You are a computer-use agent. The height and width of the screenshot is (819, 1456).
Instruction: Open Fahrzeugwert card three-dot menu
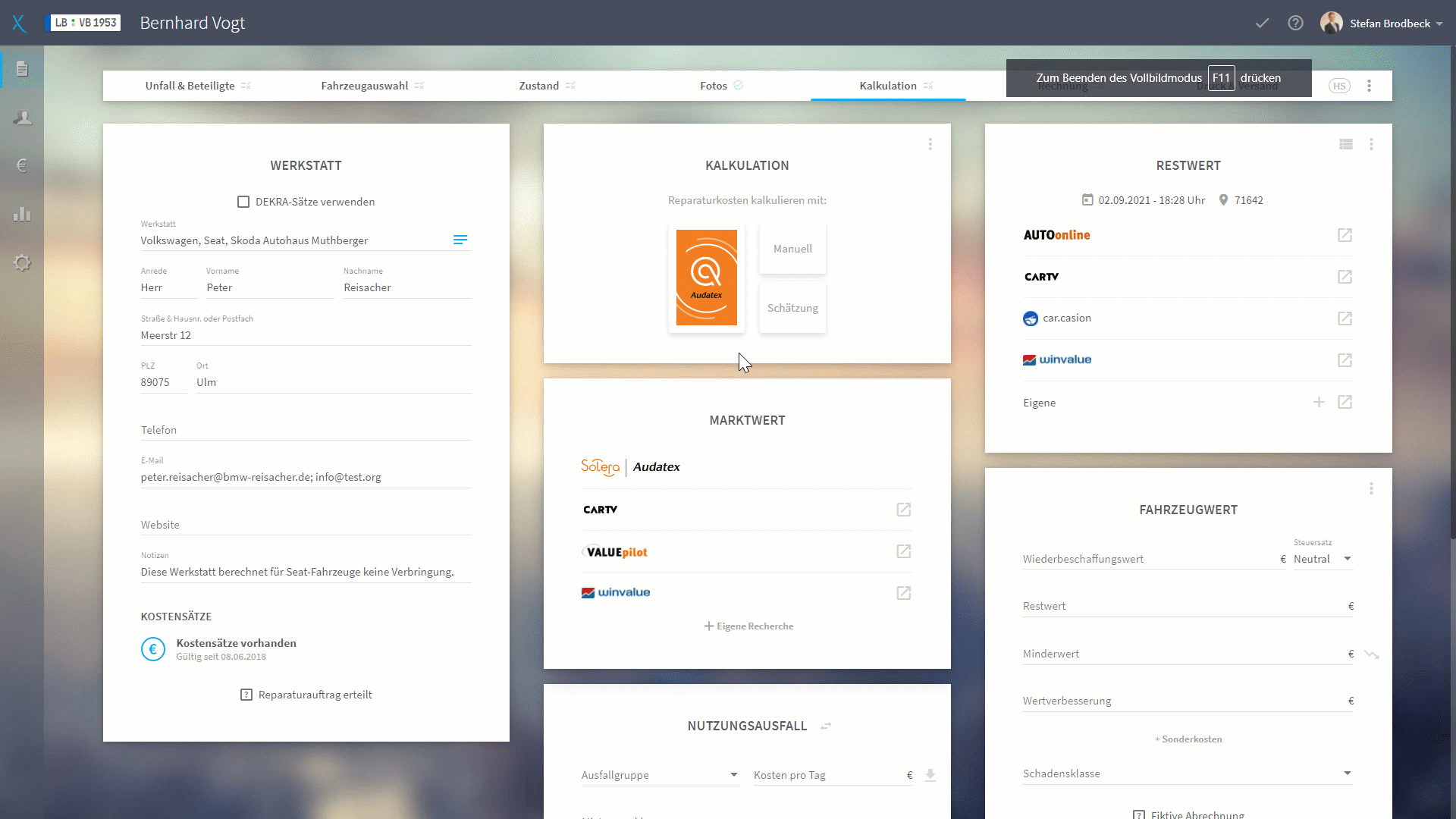pyautogui.click(x=1371, y=488)
